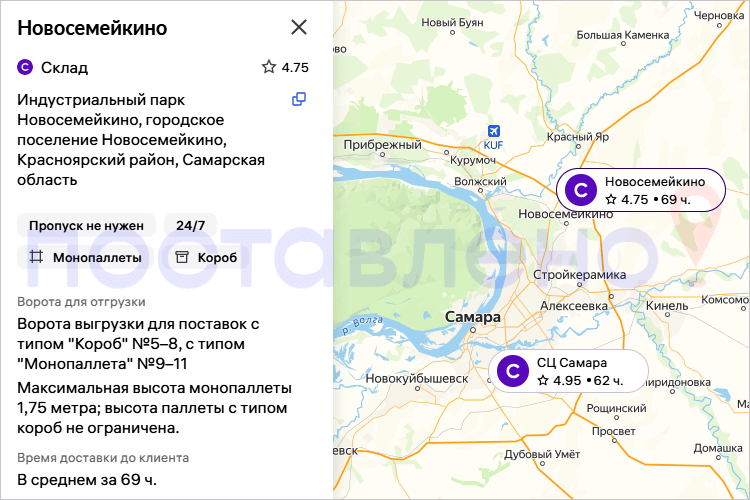Click the Большая Каменка label on map
Image resolution: width=750 pixels, height=500 pixels.
pos(623,35)
